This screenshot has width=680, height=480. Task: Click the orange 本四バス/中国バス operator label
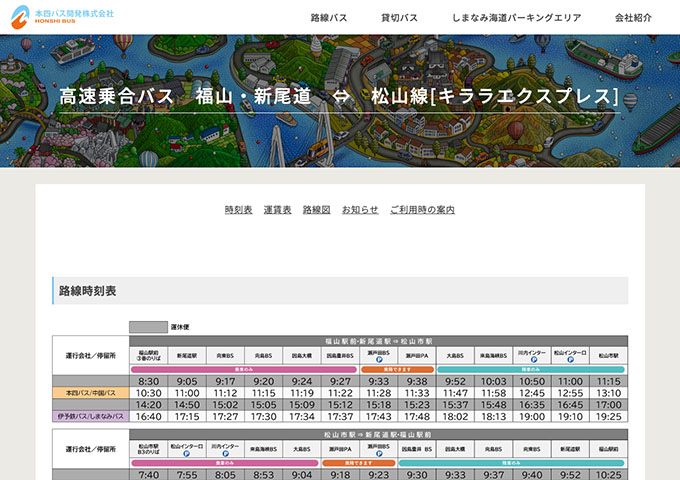pos(91,393)
